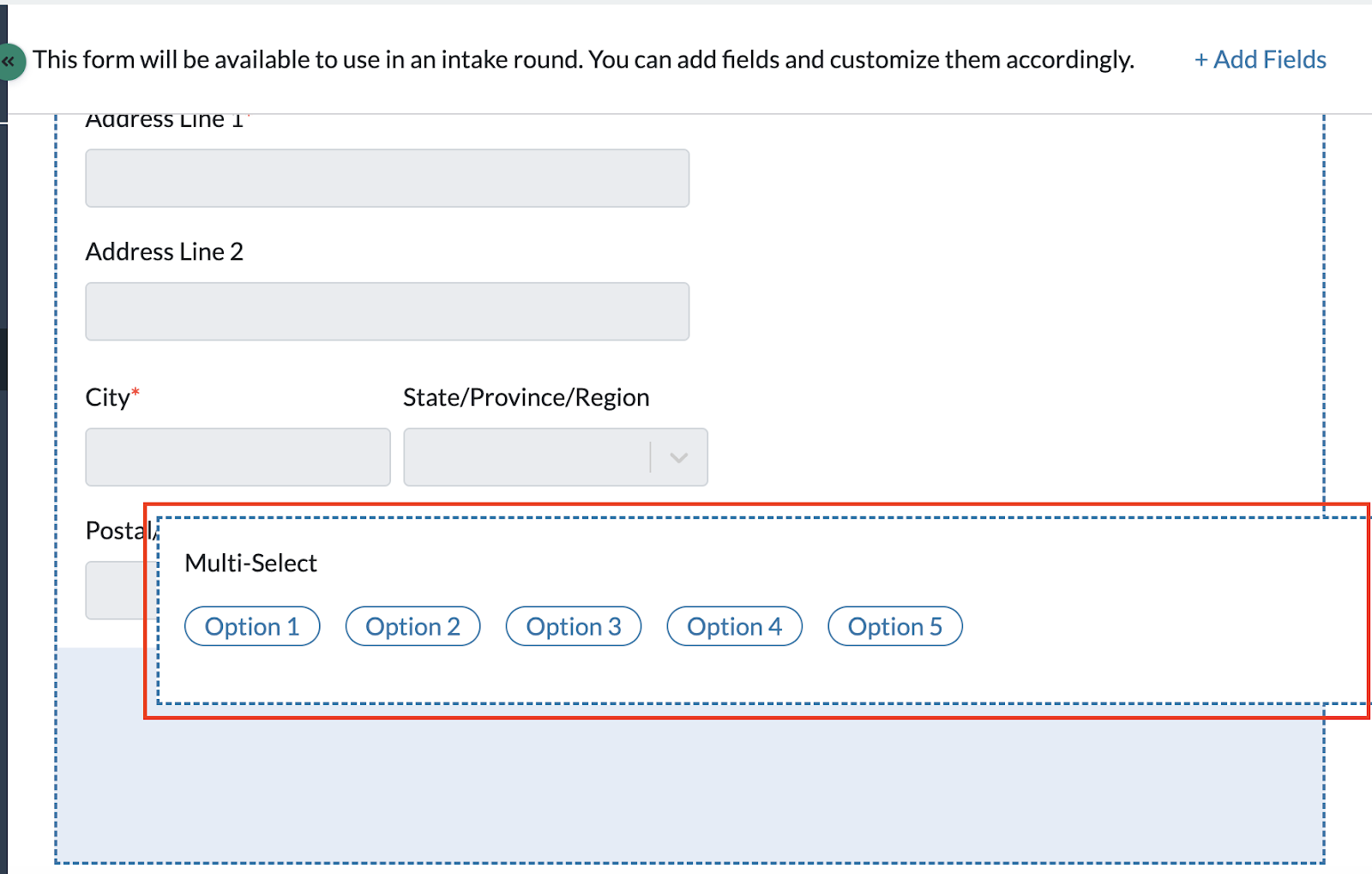Click the Address Line 2 field label

pyautogui.click(x=164, y=250)
